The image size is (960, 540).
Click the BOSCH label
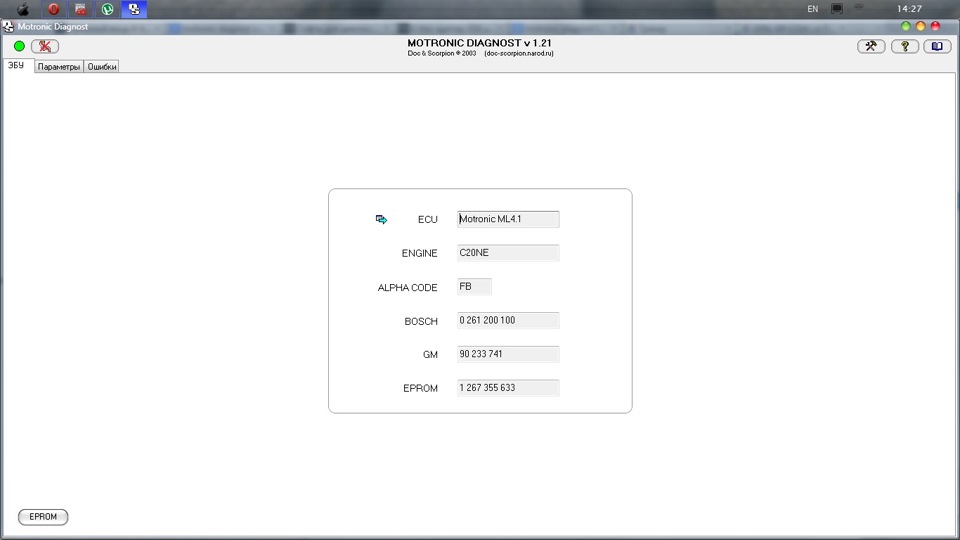421,321
